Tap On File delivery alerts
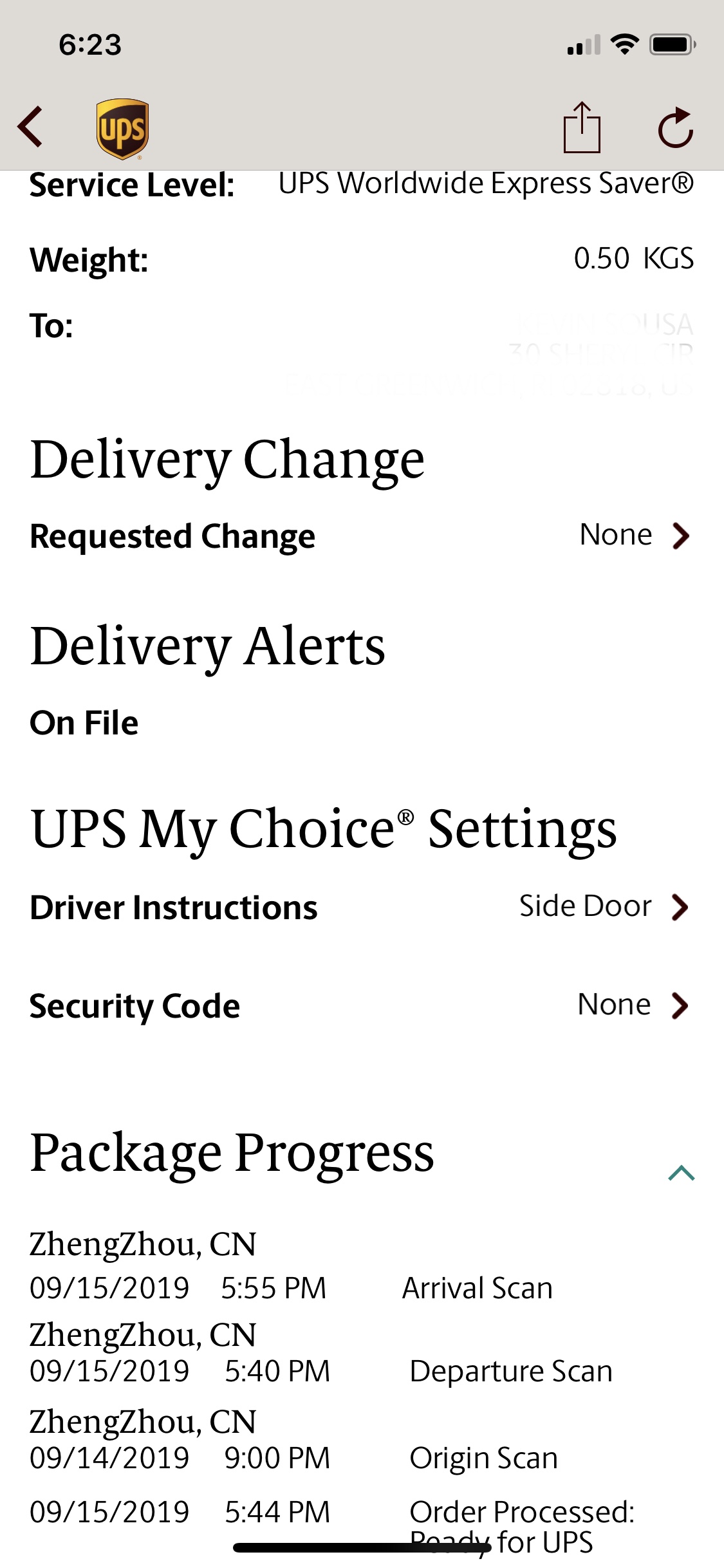Image resolution: width=724 pixels, height=1568 pixels. click(x=84, y=723)
